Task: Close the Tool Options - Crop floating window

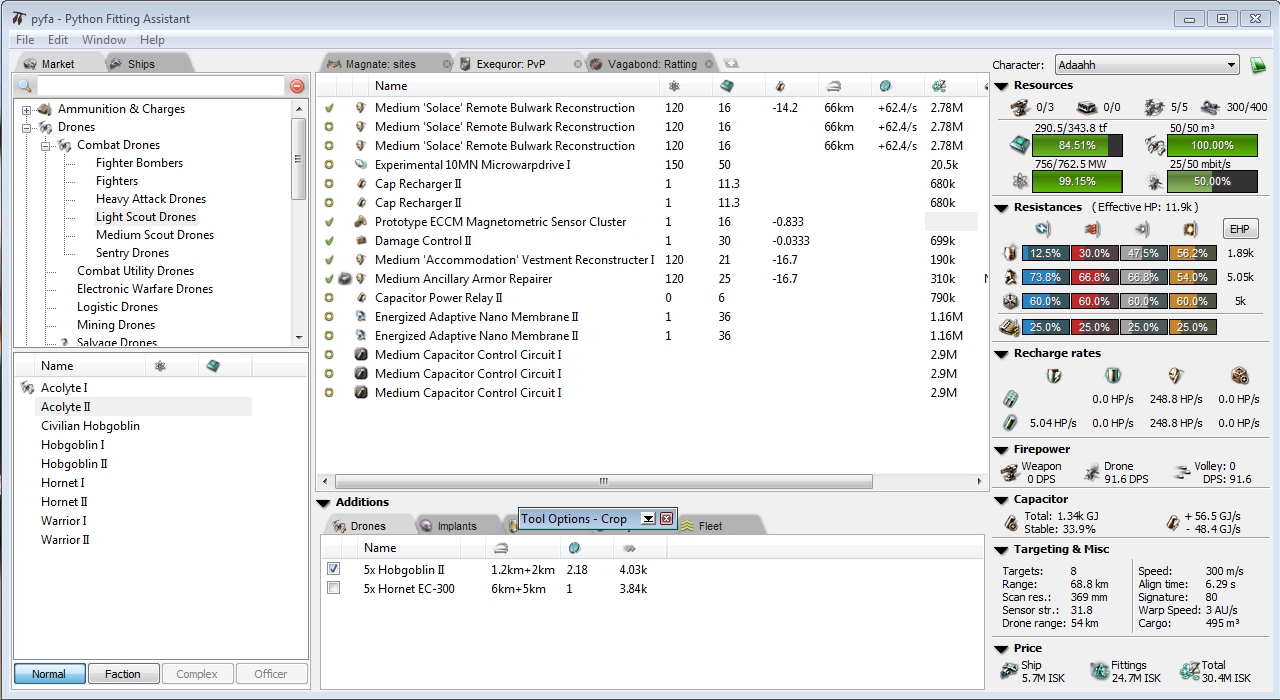Action: pos(667,519)
